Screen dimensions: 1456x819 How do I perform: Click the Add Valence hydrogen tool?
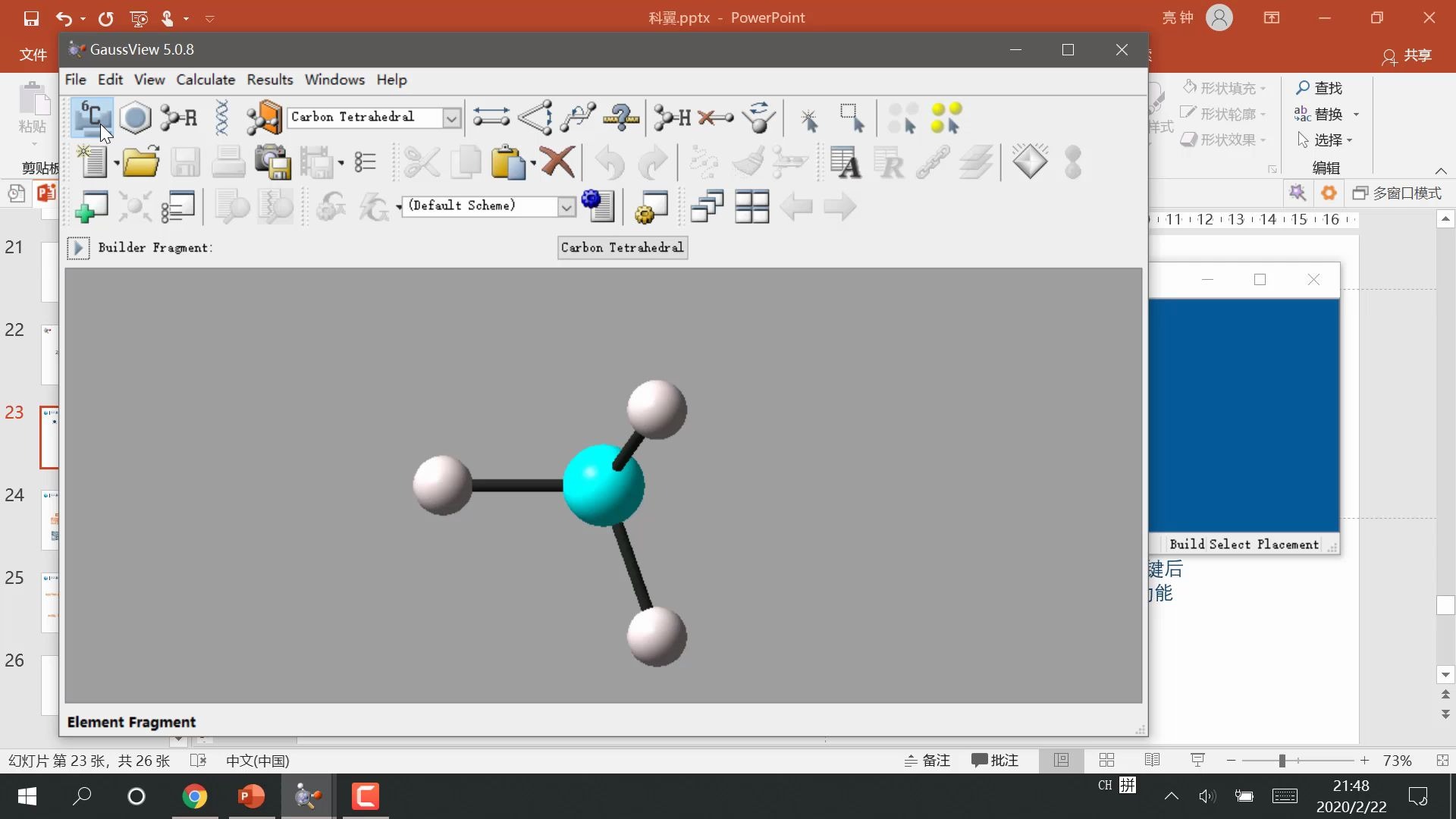[x=672, y=118]
